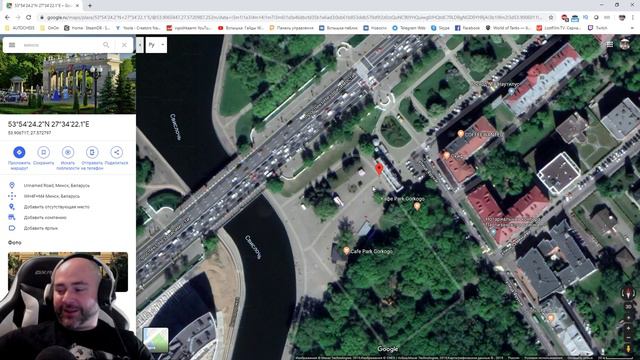640x360 pixels.
Task: Click the browser address bar URL
Action: [x=294, y=18]
